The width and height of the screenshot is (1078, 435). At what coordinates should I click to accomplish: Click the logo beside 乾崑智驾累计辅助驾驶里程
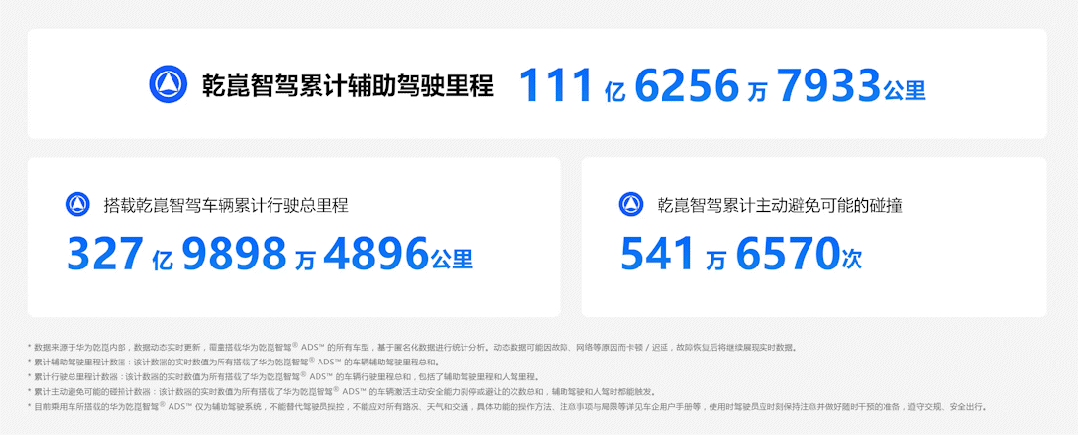click(x=169, y=84)
